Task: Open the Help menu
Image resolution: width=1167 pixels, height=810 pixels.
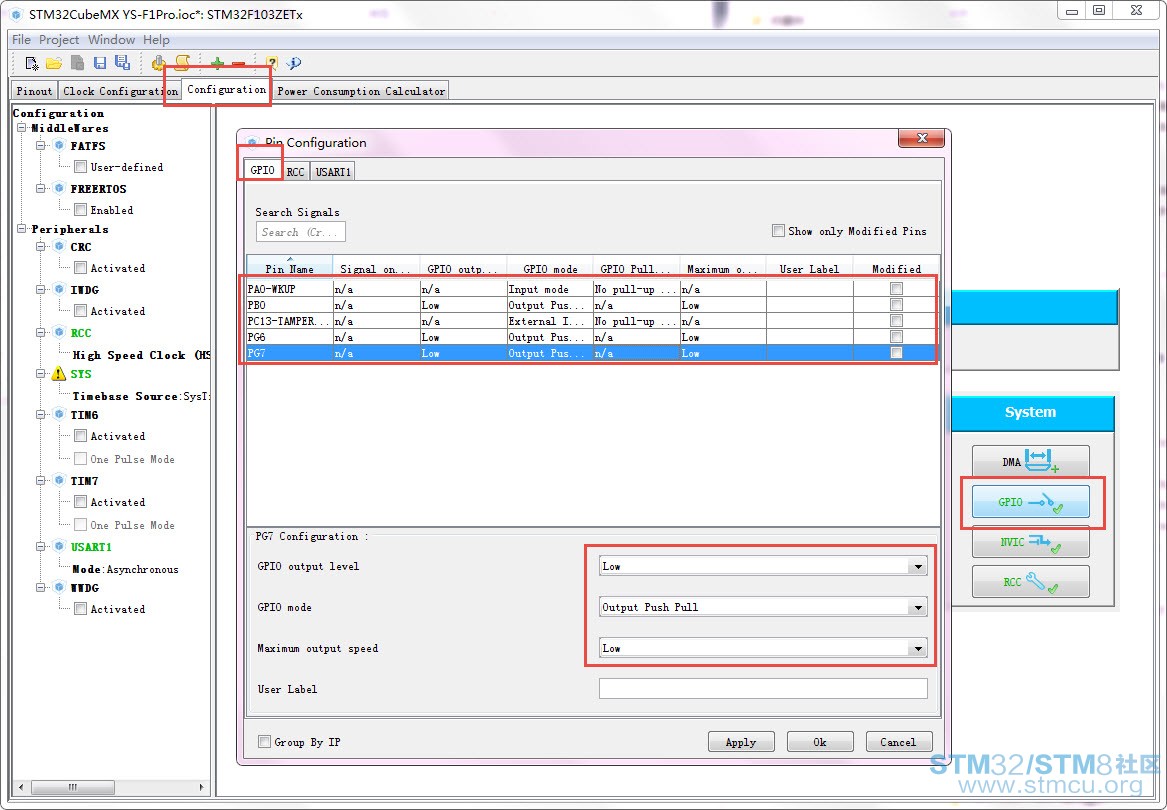Action: click(156, 39)
